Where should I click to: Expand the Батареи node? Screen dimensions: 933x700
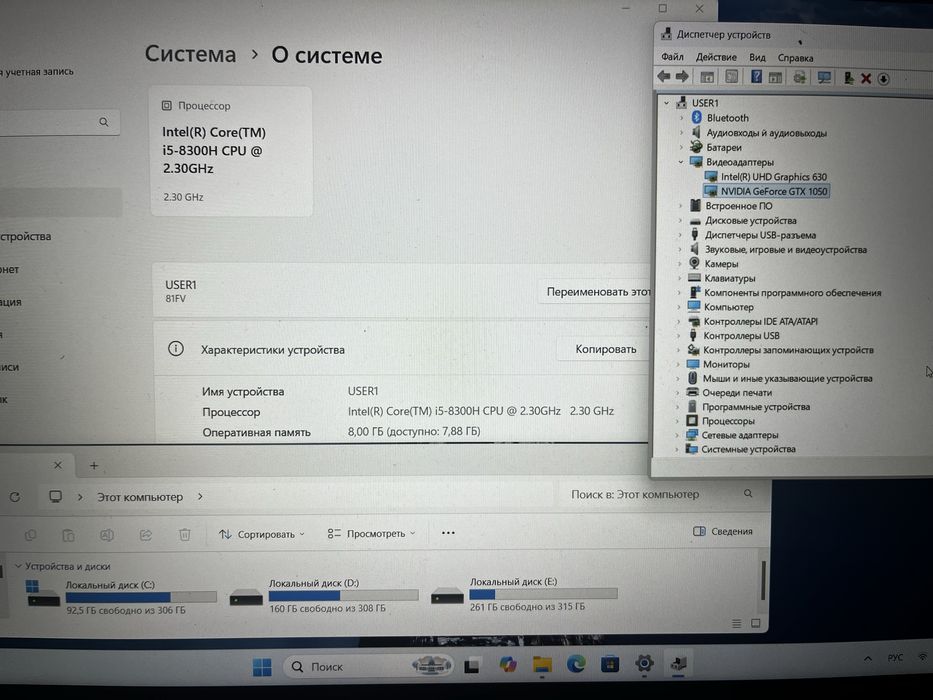click(x=681, y=147)
